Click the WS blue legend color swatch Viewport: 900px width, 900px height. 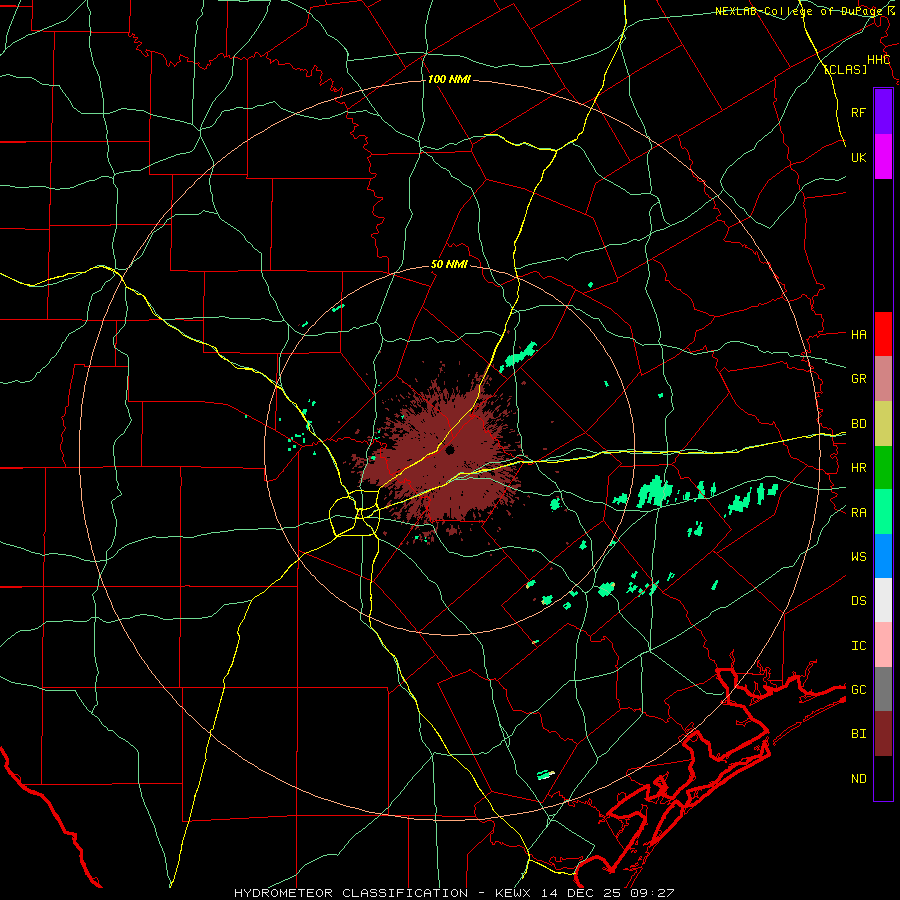point(883,556)
